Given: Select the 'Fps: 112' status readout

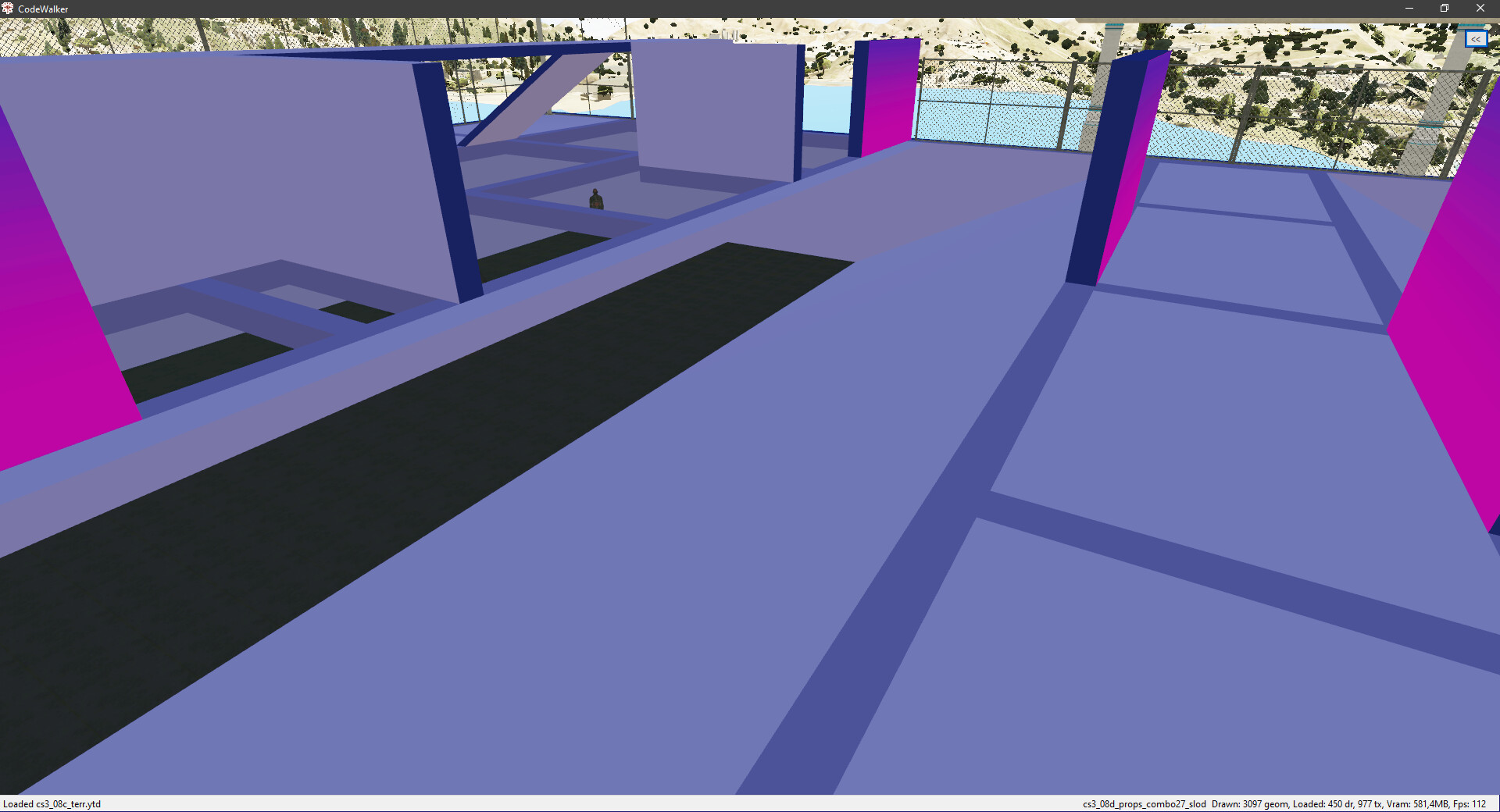Looking at the screenshot, I should tap(1470, 804).
